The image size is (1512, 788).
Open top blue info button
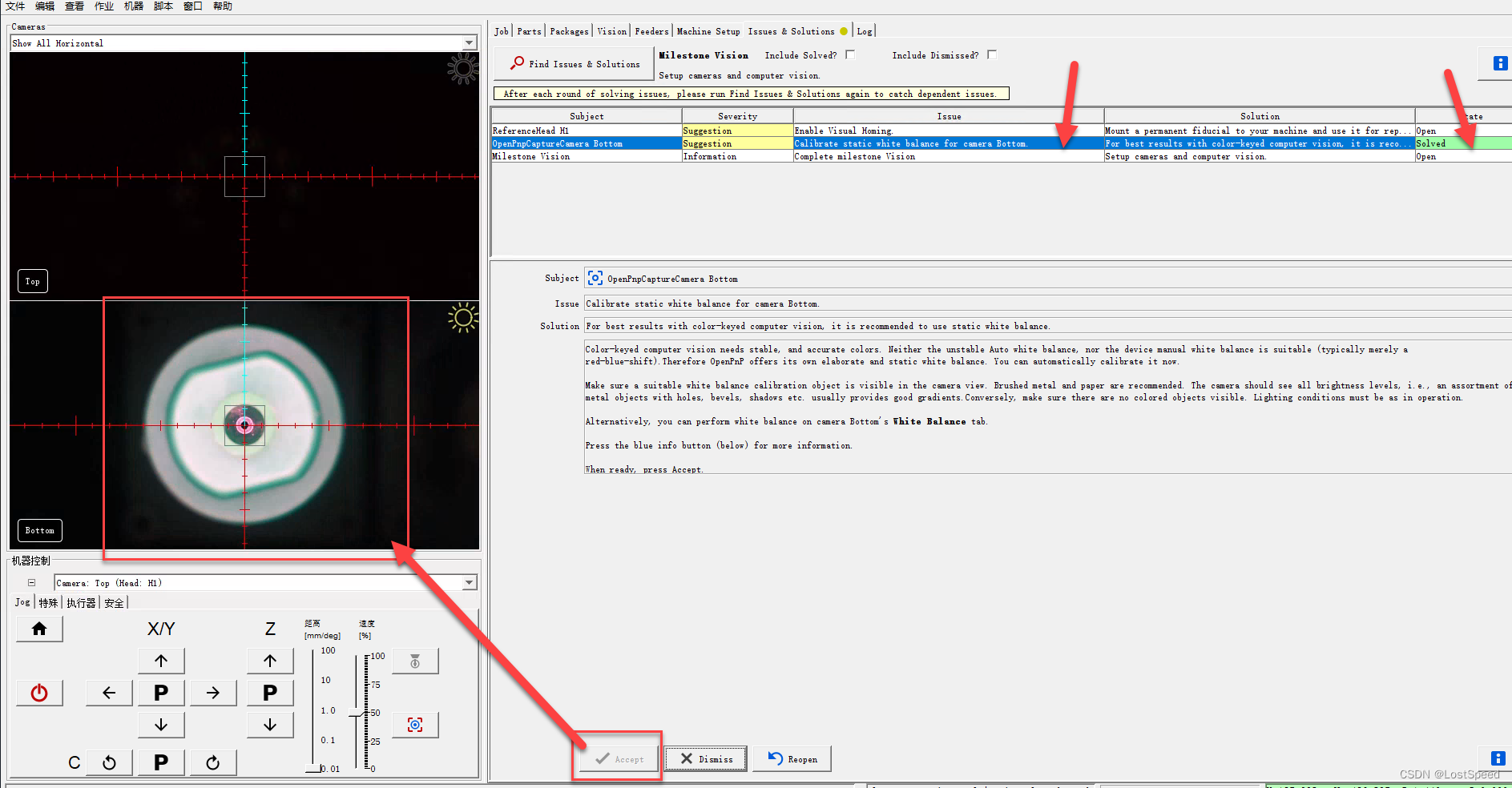1500,63
